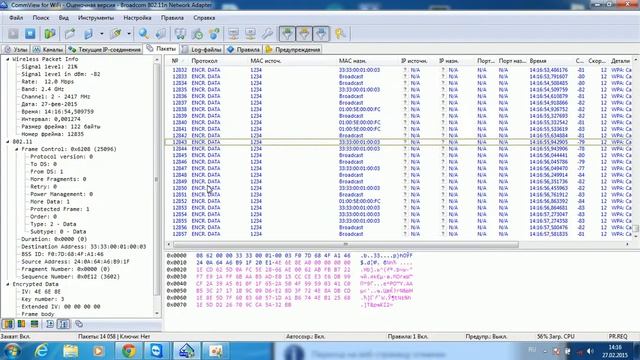Open Internet Explorer from the taskbar

[41, 351]
